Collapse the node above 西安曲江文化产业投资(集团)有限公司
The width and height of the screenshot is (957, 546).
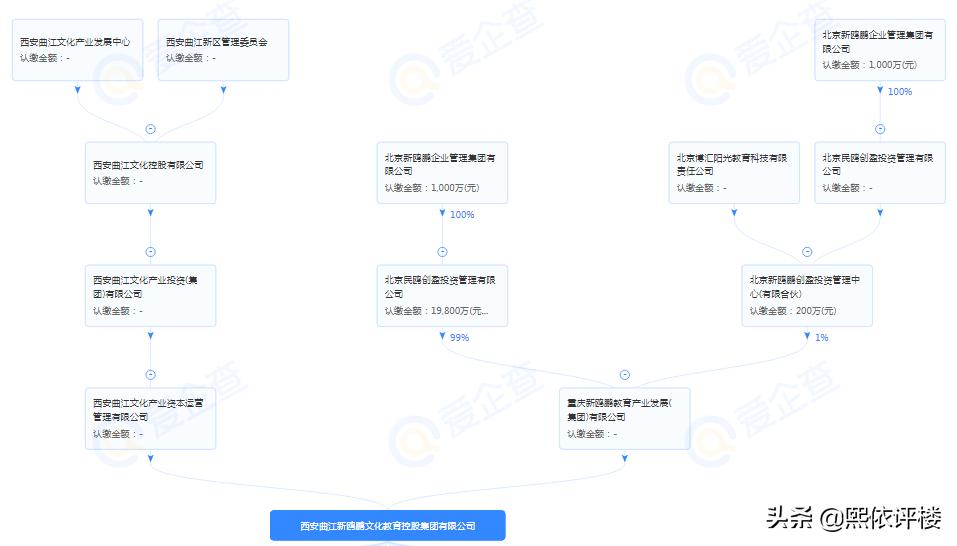click(x=150, y=252)
